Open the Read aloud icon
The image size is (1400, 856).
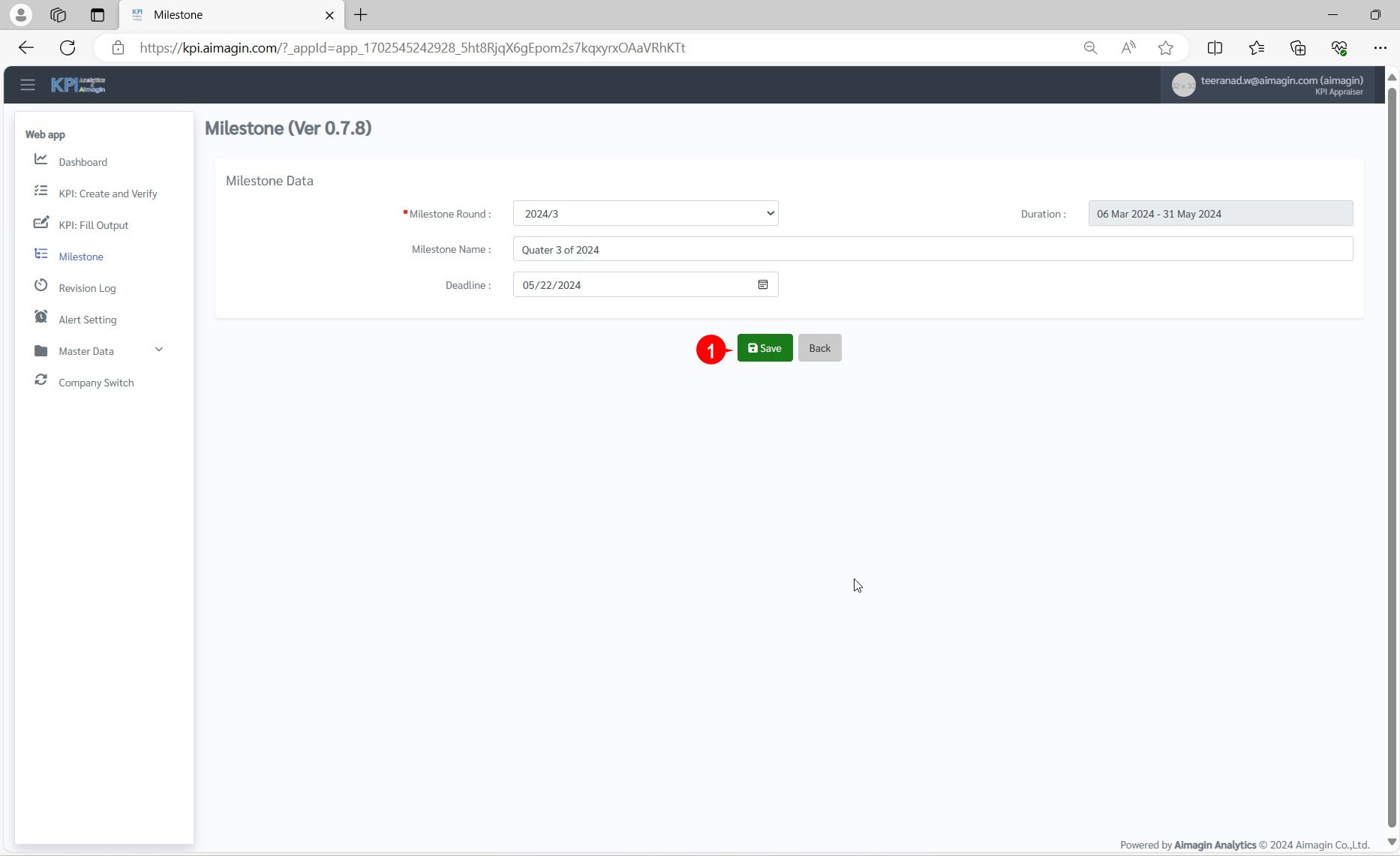pos(1128,48)
